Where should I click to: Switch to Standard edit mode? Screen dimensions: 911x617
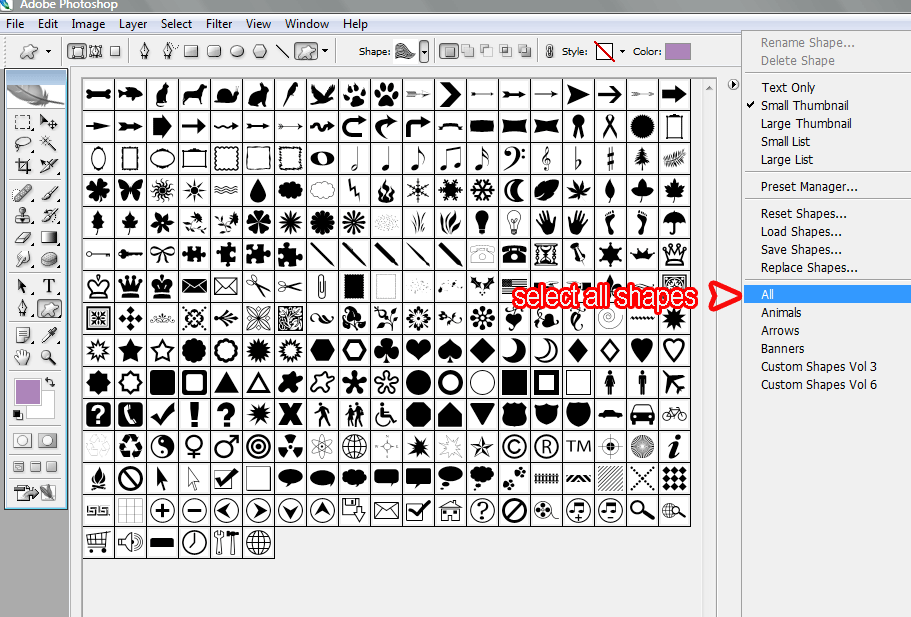coord(23,440)
